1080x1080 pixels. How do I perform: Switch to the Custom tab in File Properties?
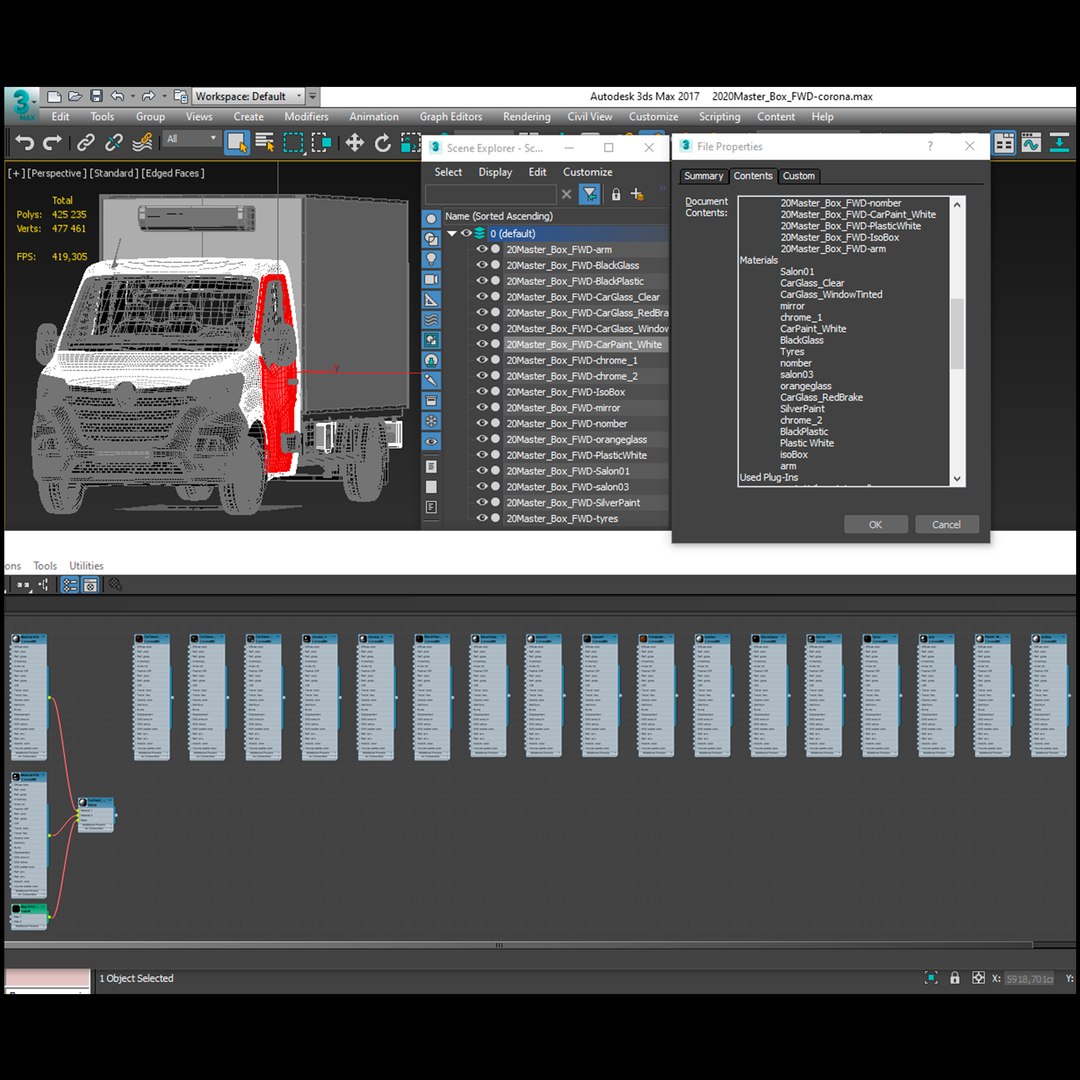799,176
